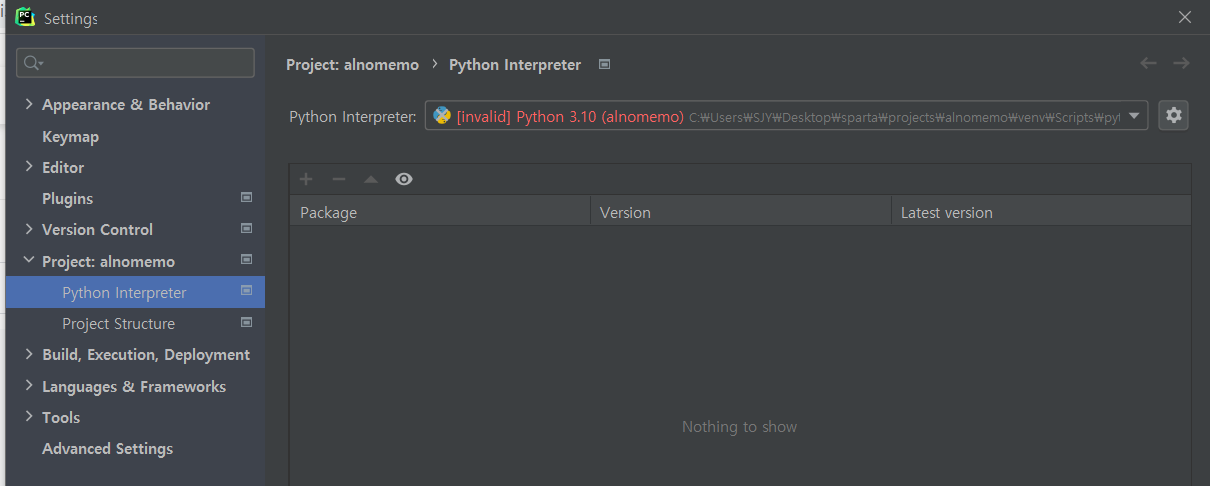Click the interpreter settings gear button
This screenshot has width=1210, height=486.
pyautogui.click(x=1174, y=116)
